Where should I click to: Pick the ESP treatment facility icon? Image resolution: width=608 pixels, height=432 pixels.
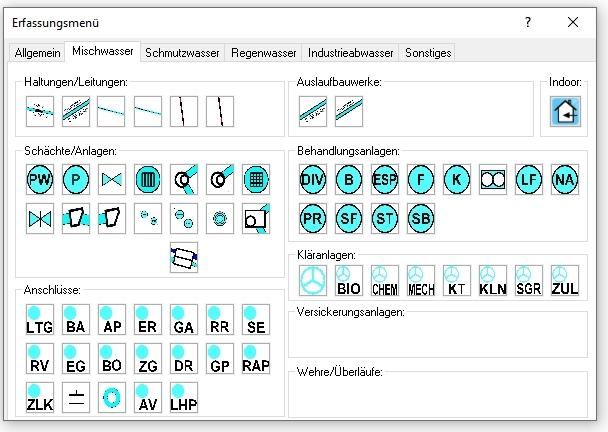point(385,179)
